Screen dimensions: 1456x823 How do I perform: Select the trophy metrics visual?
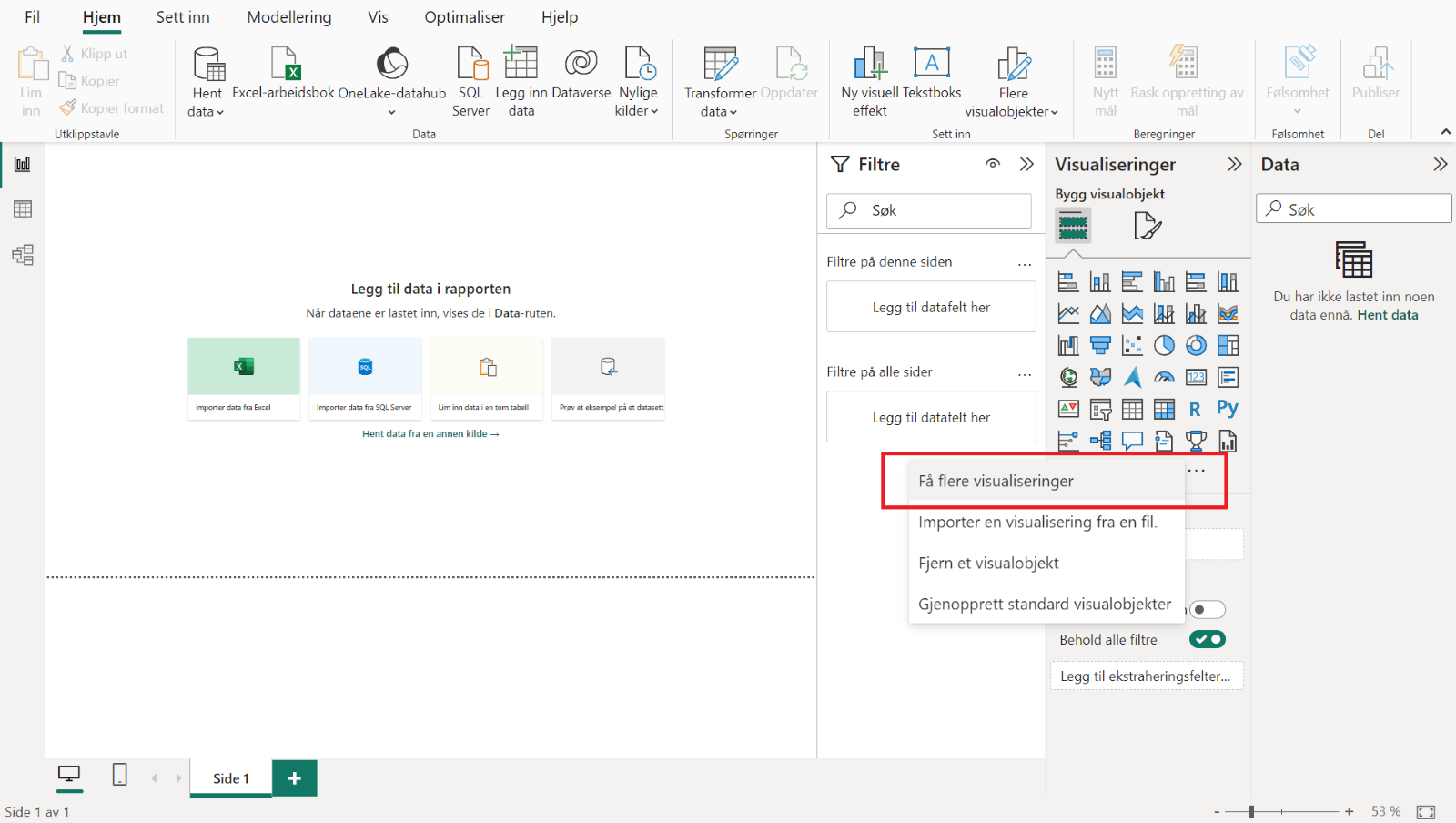coord(1196,441)
